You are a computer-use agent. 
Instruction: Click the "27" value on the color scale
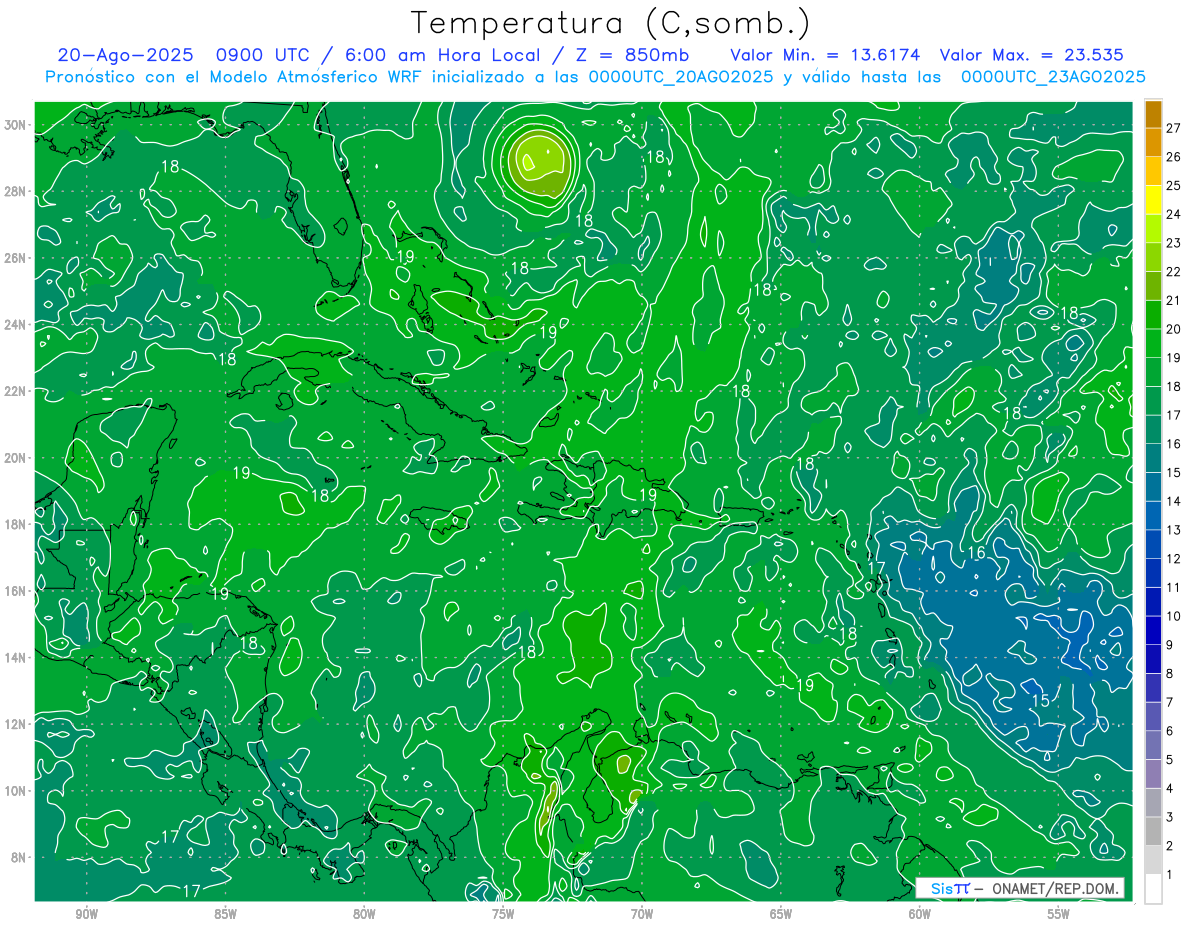pyautogui.click(x=1173, y=128)
